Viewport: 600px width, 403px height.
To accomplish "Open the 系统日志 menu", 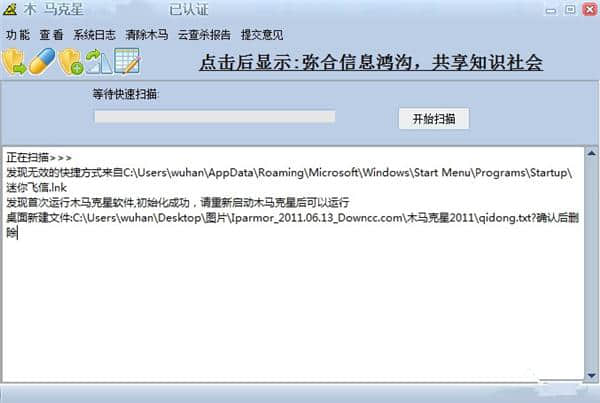I will click(x=94, y=35).
